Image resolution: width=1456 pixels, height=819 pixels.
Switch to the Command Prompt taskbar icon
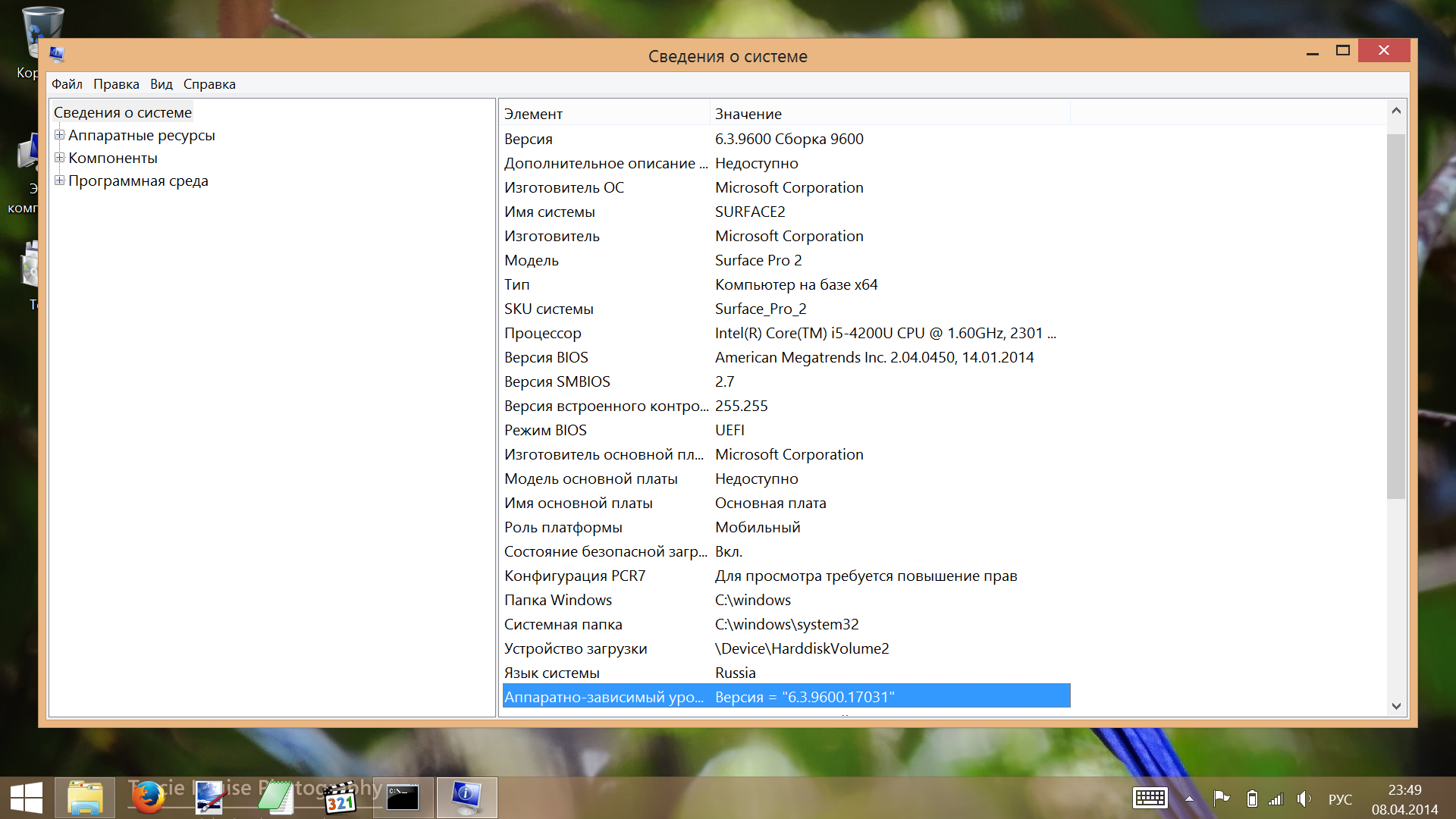tap(403, 798)
